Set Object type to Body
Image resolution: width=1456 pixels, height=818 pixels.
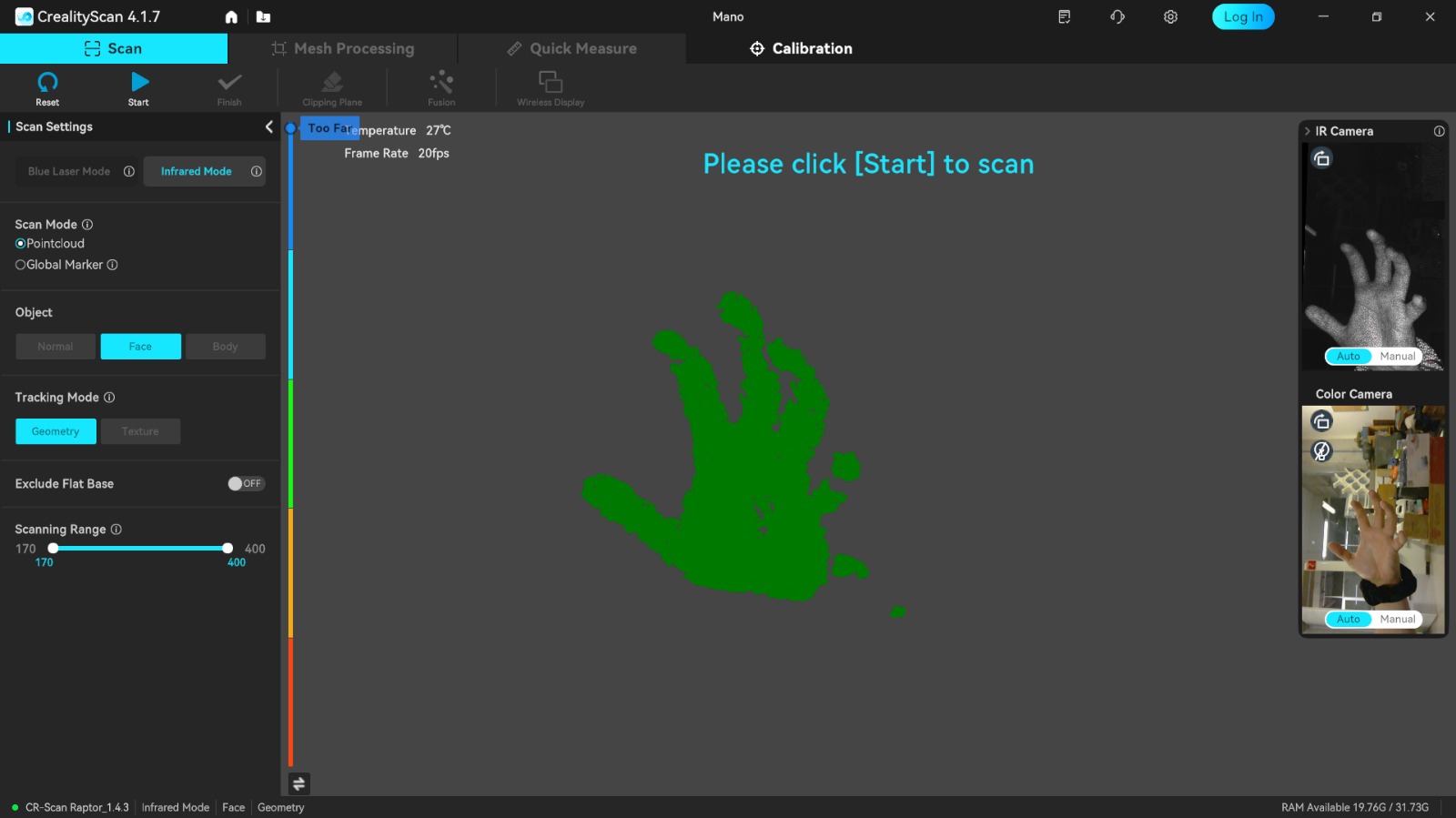[x=226, y=347]
